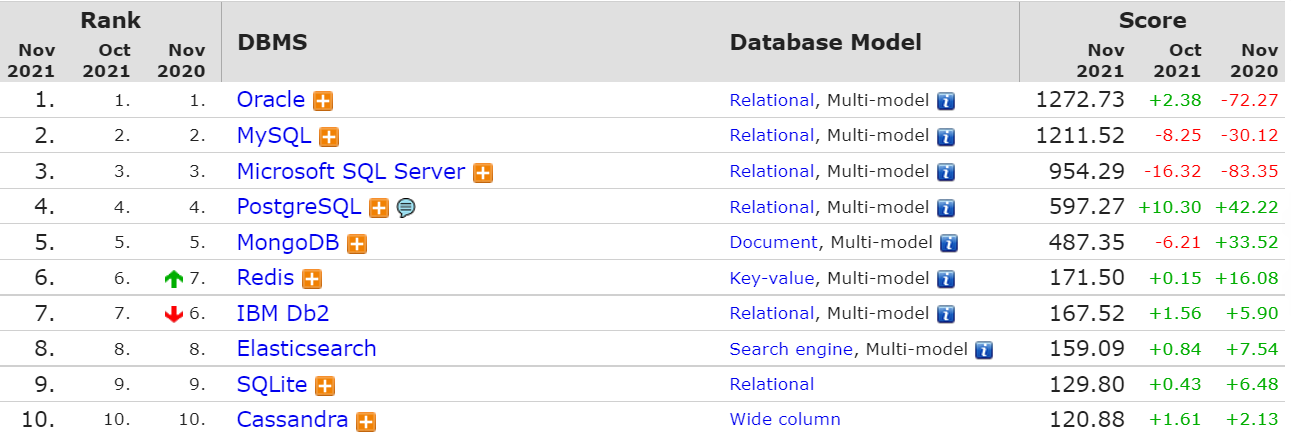Open the IBM Db2 link
The height and width of the screenshot is (438, 1291).
click(283, 313)
